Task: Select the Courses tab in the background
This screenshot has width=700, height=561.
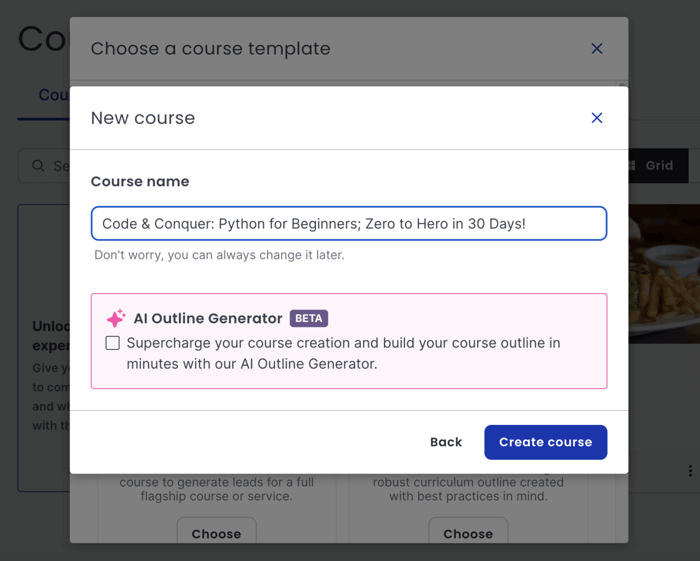Action: point(52,95)
